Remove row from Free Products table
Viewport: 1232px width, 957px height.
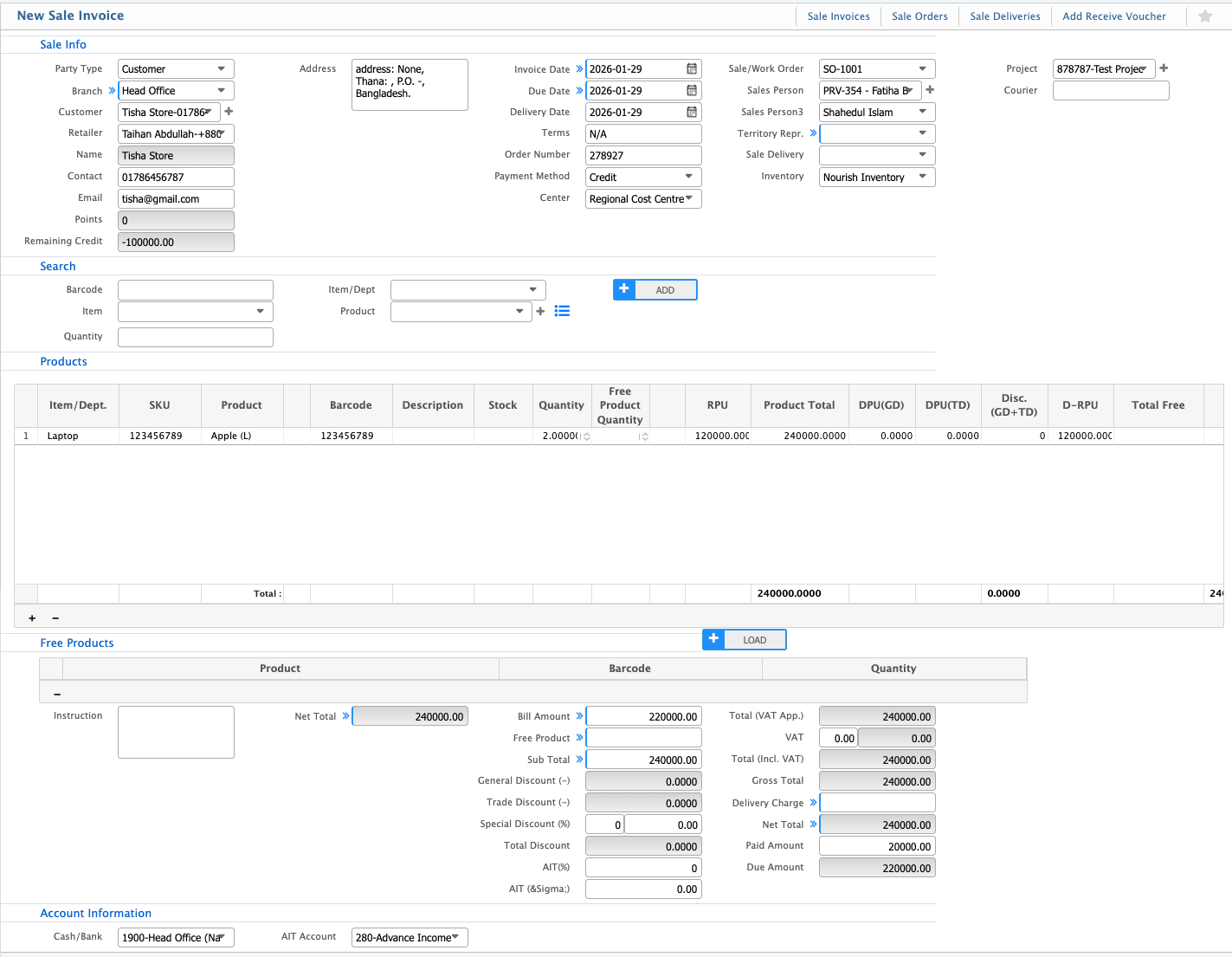coord(57,694)
